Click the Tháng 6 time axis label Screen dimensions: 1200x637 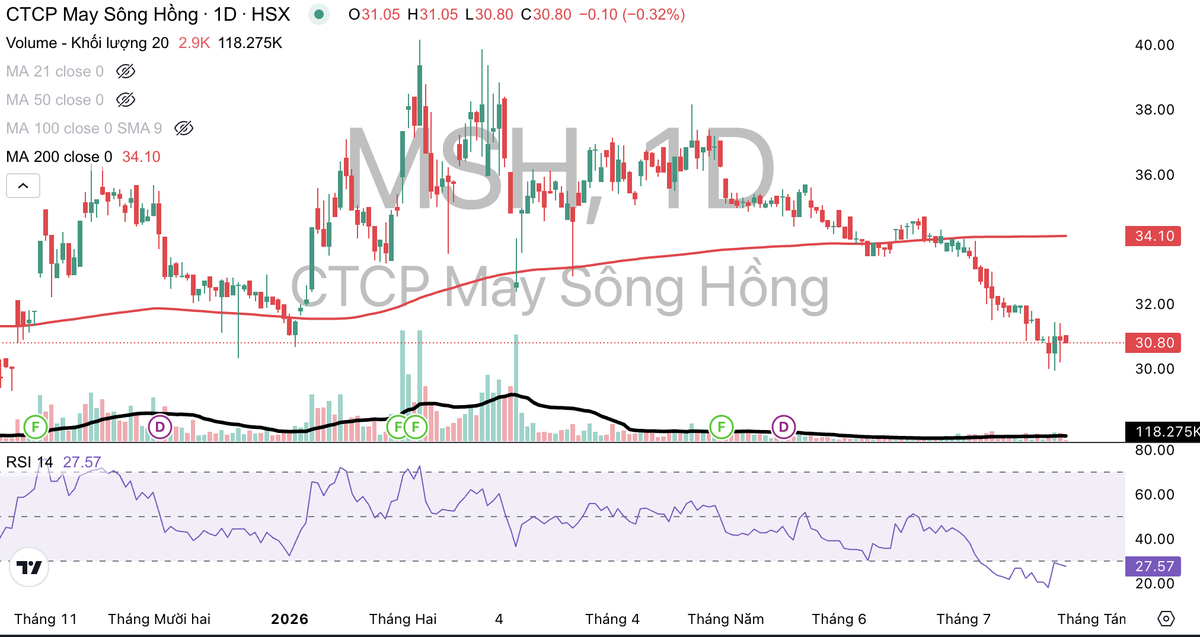tap(839, 618)
